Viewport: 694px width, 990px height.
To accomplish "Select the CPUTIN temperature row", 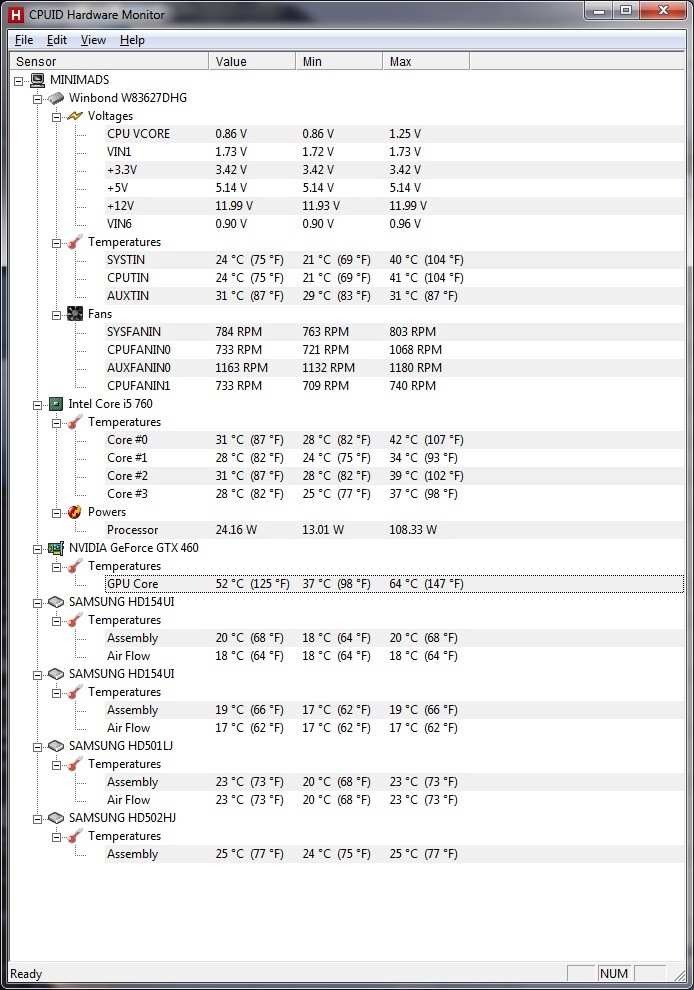I will (394, 278).
